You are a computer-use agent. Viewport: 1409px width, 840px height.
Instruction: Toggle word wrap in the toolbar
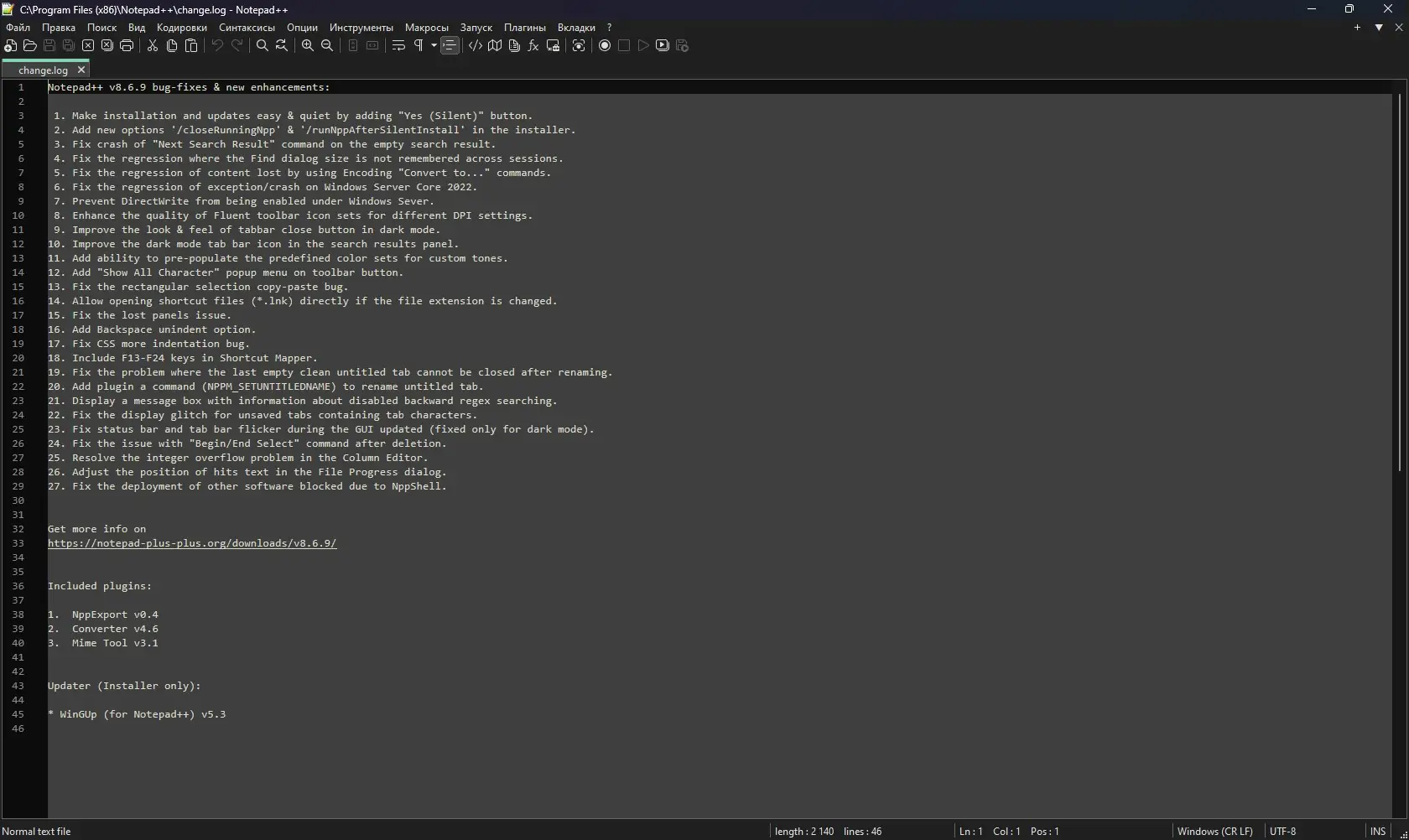pos(398,46)
